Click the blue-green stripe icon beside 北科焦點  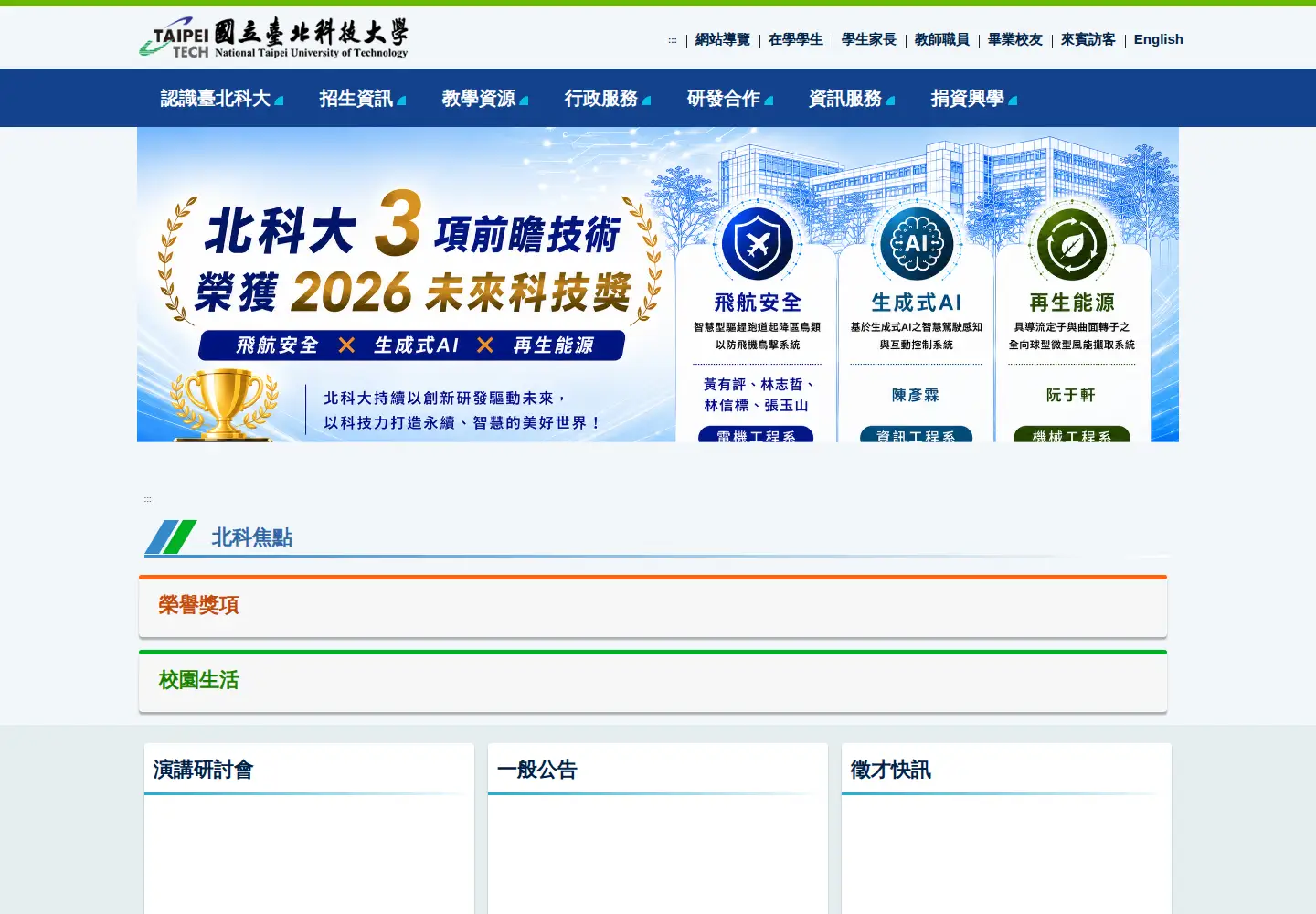pos(172,537)
